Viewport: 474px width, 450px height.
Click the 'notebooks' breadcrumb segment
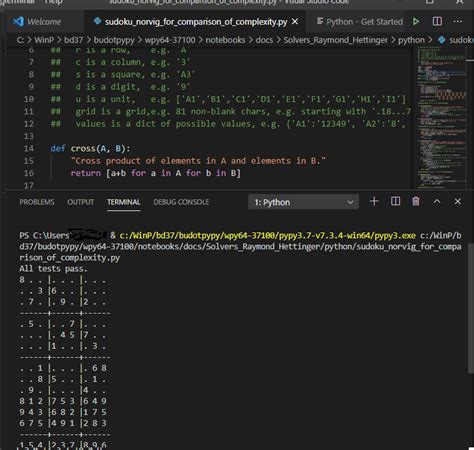(225, 40)
